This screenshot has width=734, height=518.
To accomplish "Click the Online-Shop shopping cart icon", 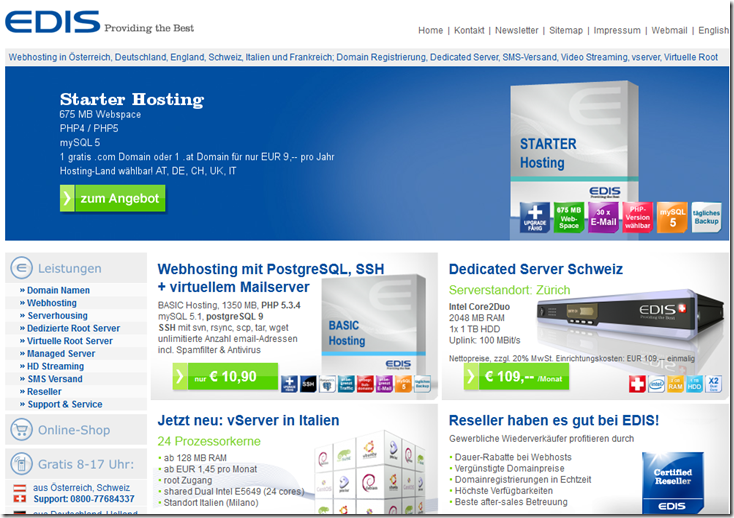I will [x=22, y=429].
